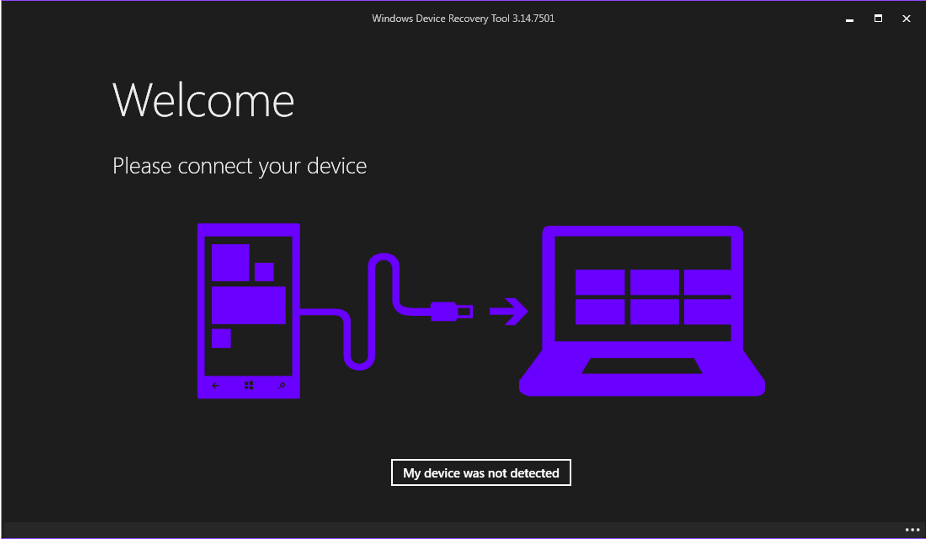The width and height of the screenshot is (926, 539).
Task: Click the search magnifier on phone graphic
Action: (282, 385)
